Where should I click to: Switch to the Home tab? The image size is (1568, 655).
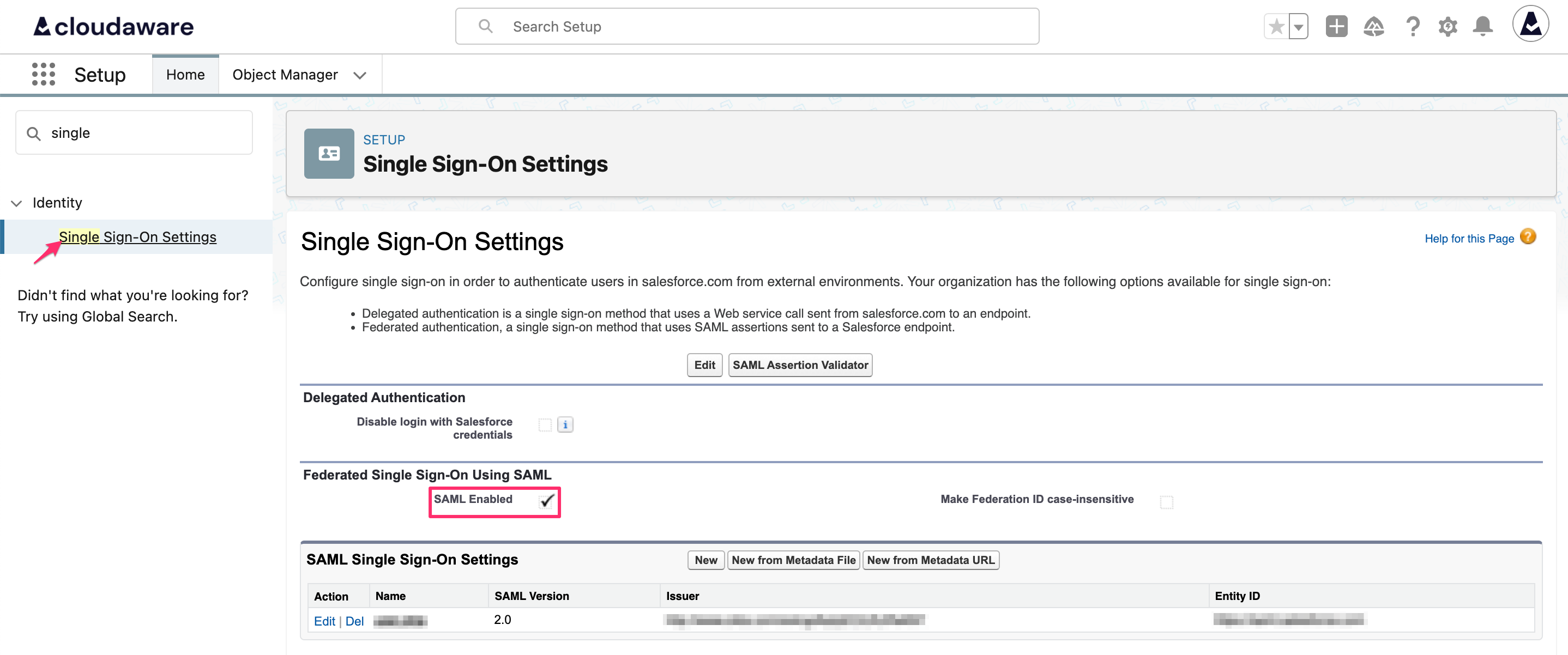pos(185,74)
